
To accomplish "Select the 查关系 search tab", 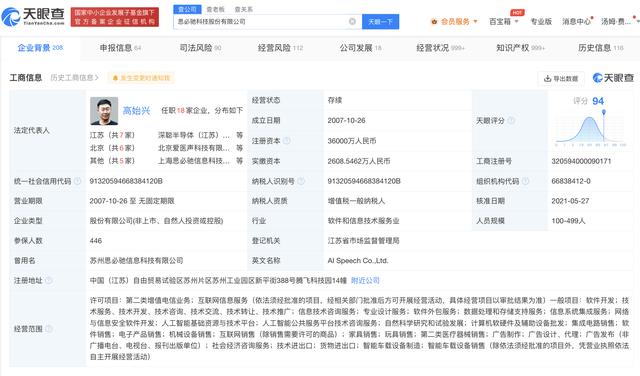I will (x=244, y=9).
